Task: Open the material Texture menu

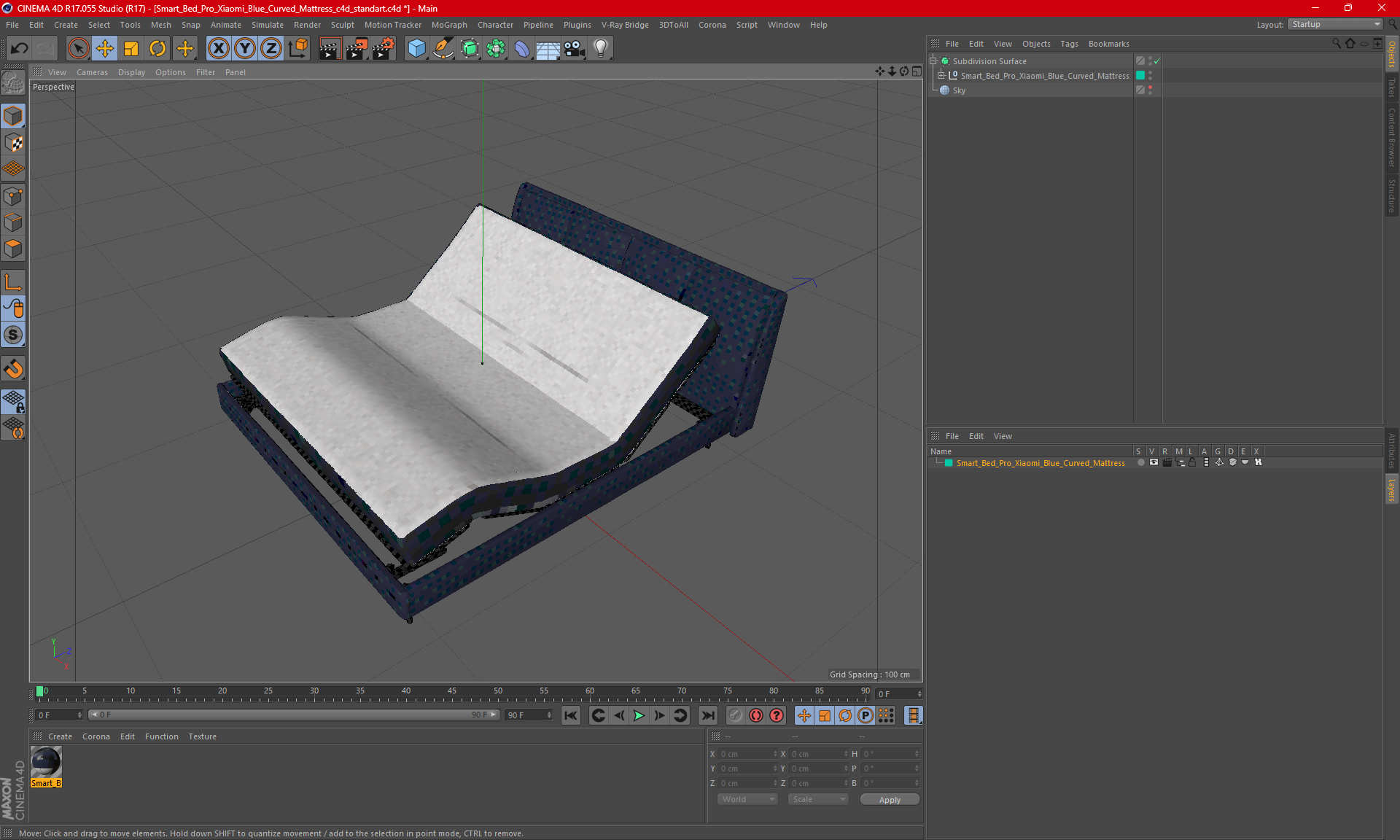Action: coord(202,736)
